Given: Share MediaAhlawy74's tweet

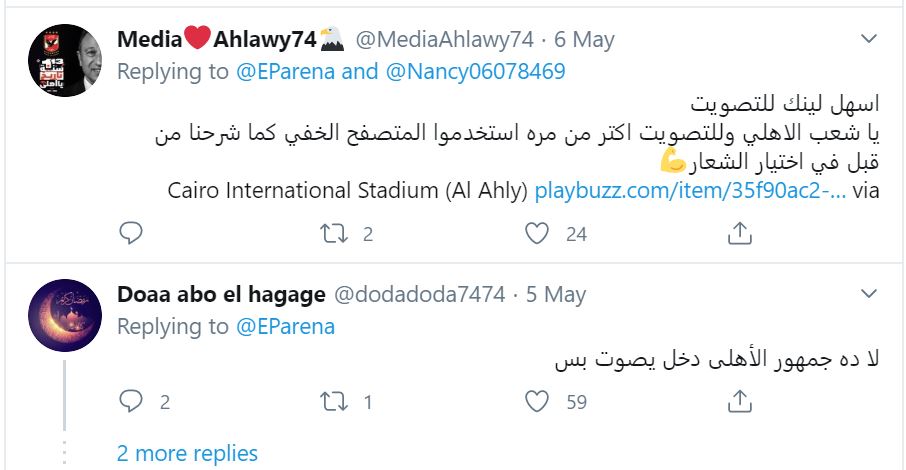Looking at the screenshot, I should point(739,234).
